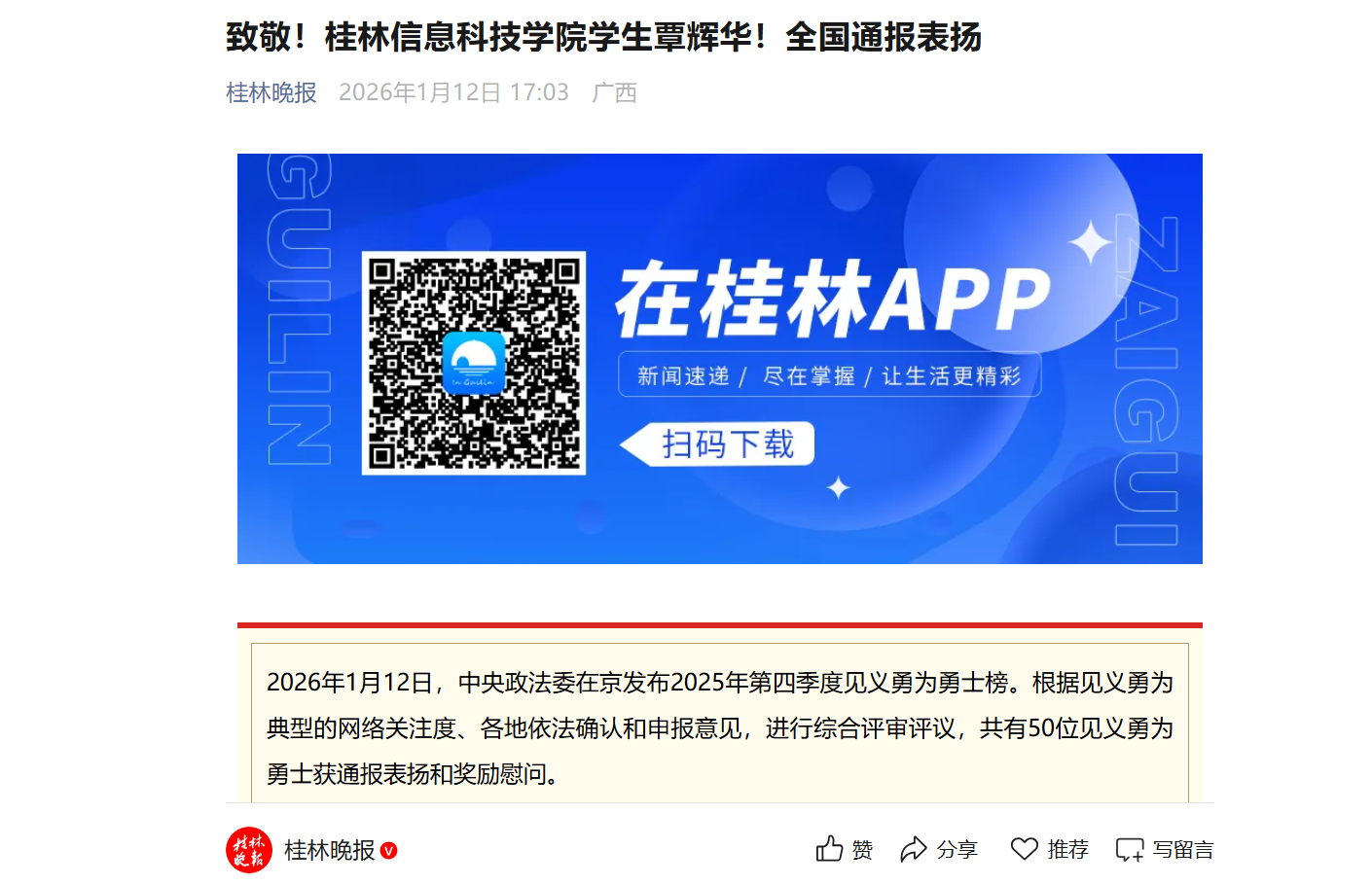Click the 在桂林APP banner title
Screen dimensions: 1372x885
coord(833,299)
